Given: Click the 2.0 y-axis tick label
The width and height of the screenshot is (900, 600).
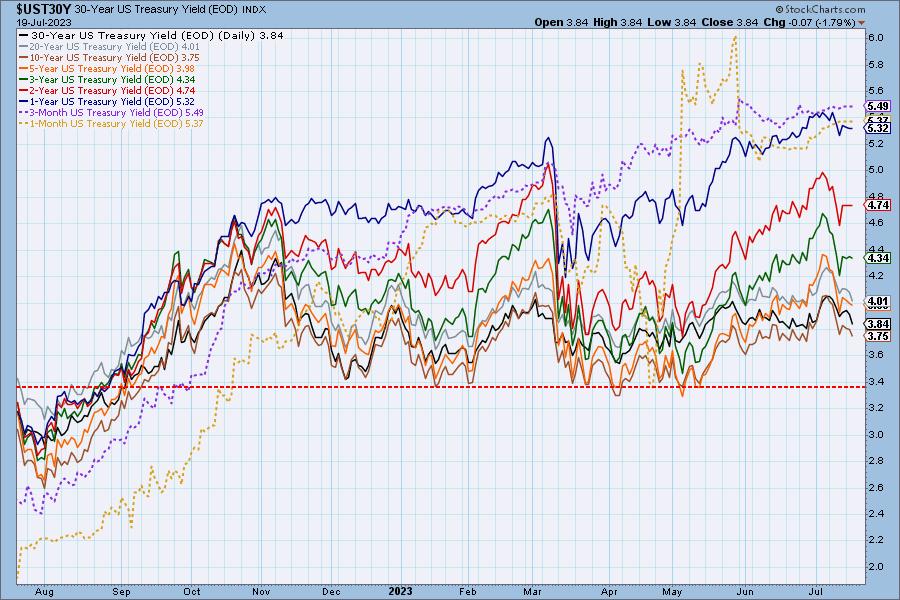Looking at the screenshot, I should [x=876, y=567].
